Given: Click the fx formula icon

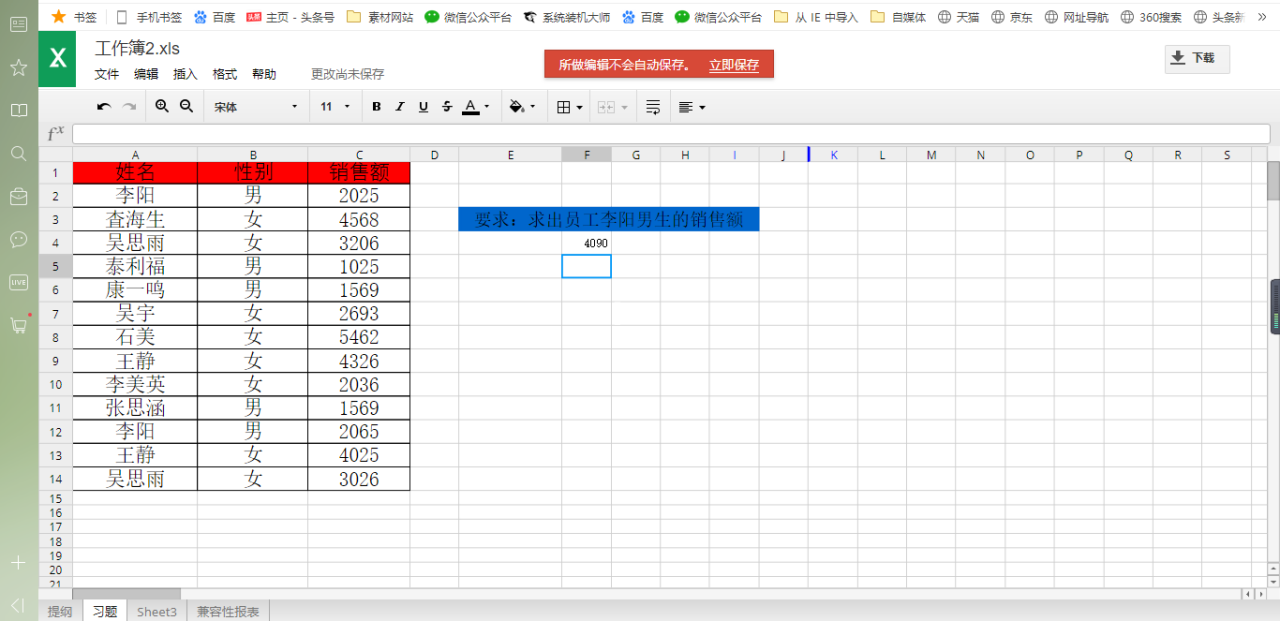Looking at the screenshot, I should click(x=56, y=133).
